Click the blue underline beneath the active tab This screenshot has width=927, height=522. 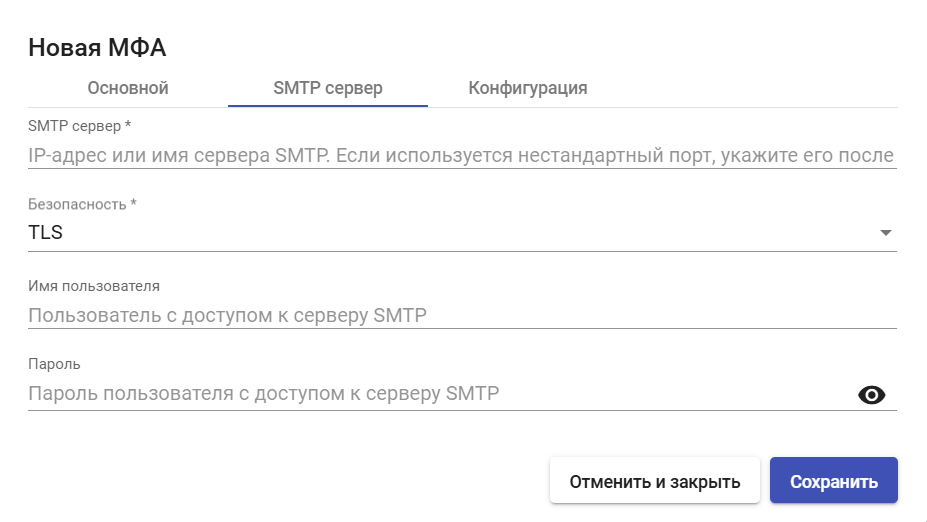click(x=328, y=106)
